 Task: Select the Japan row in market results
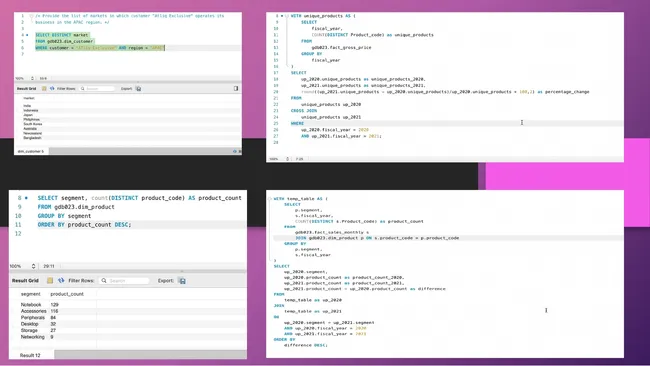[28, 115]
